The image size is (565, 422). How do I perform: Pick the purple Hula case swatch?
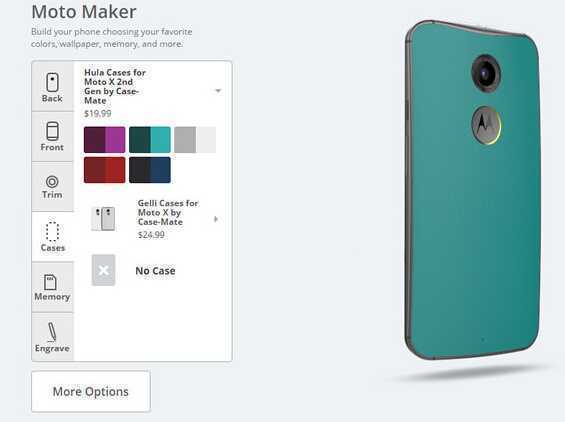pyautogui.click(x=104, y=139)
